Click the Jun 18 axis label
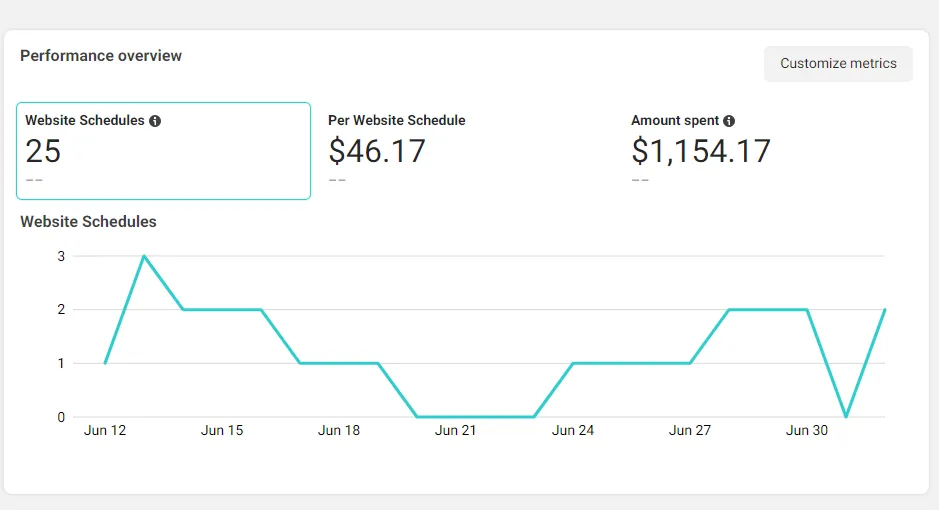Image resolution: width=939 pixels, height=510 pixels. click(x=339, y=431)
